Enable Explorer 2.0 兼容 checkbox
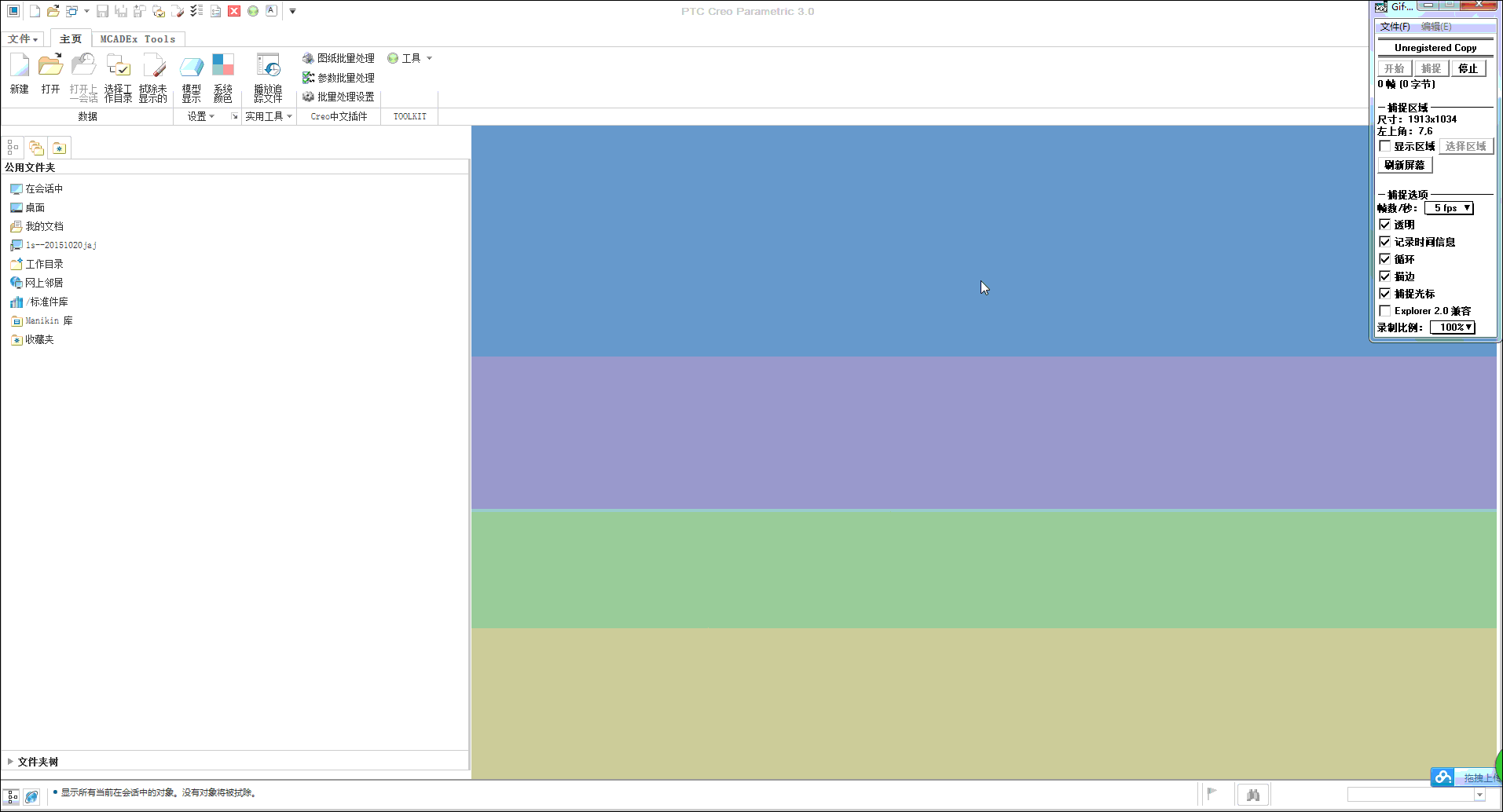 pos(1385,311)
